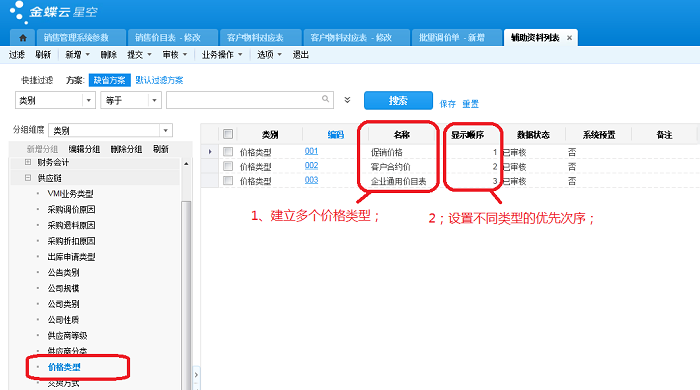700x390 pixels.
Task: Expand the 审核 toolbar dropdown
Action: [x=185, y=54]
